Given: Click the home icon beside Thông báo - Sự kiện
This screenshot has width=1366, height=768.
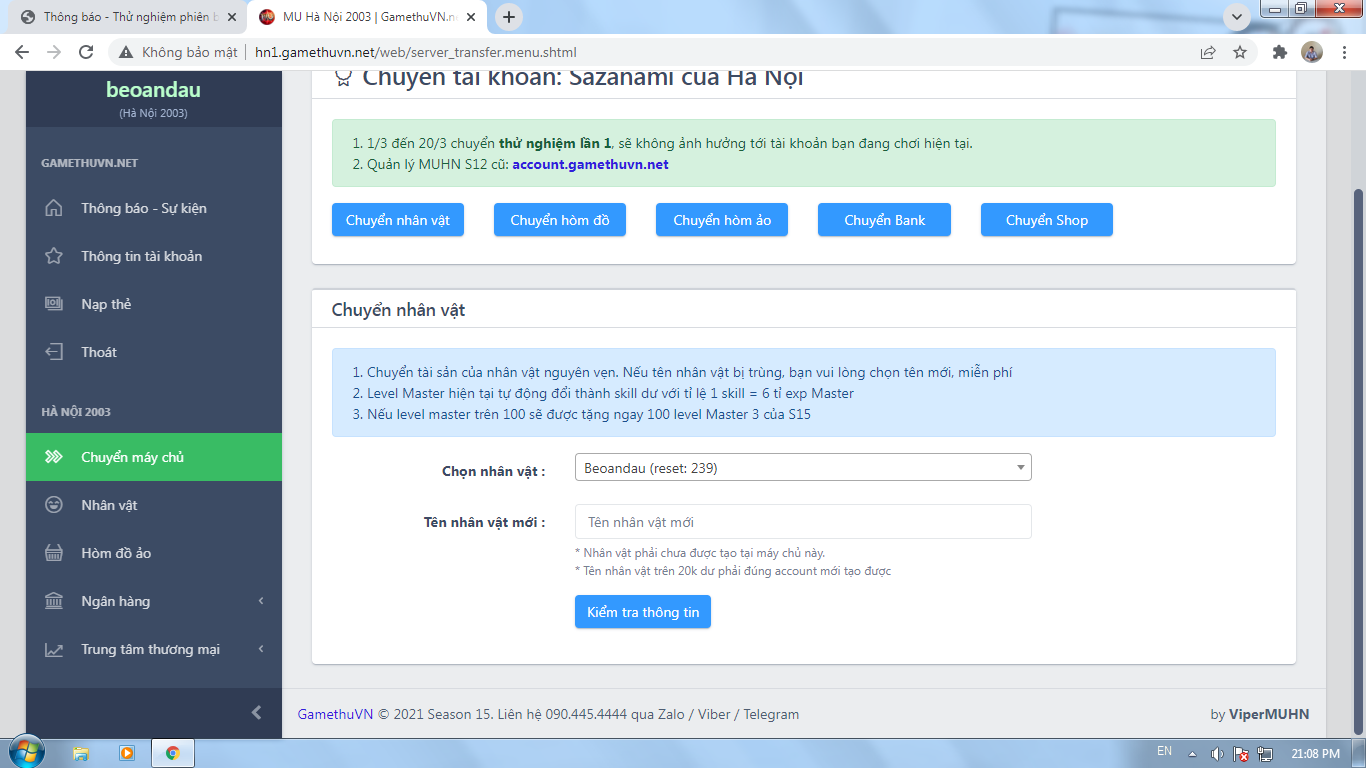Looking at the screenshot, I should (x=54, y=208).
